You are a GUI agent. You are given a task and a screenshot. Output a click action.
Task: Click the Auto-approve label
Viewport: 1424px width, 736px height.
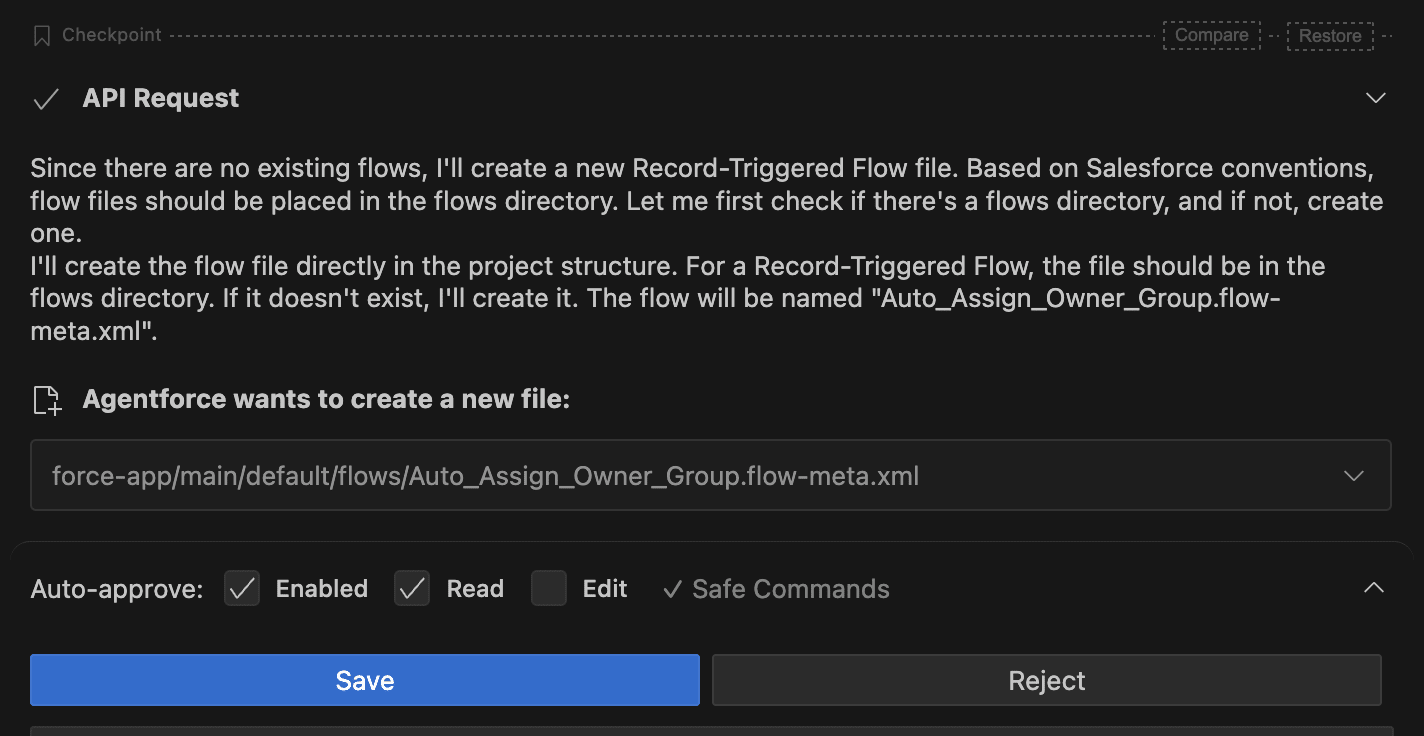click(117, 589)
